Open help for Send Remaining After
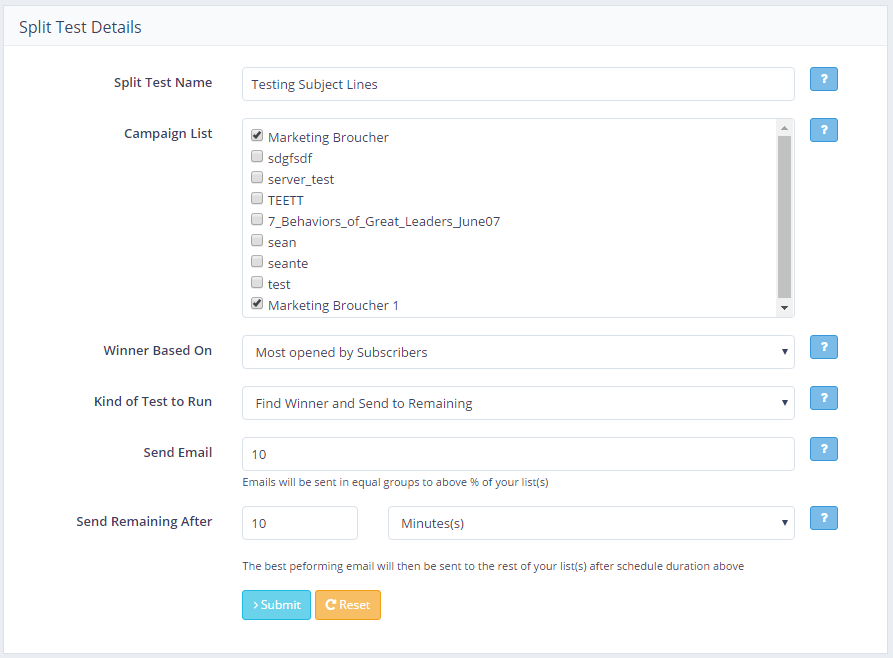Viewport: 893px width, 658px height. click(823, 518)
